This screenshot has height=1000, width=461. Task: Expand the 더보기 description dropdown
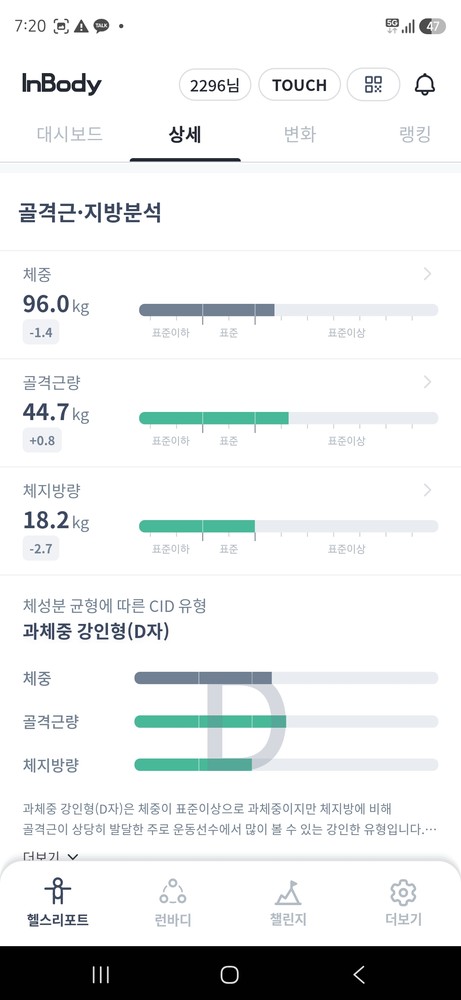50,855
